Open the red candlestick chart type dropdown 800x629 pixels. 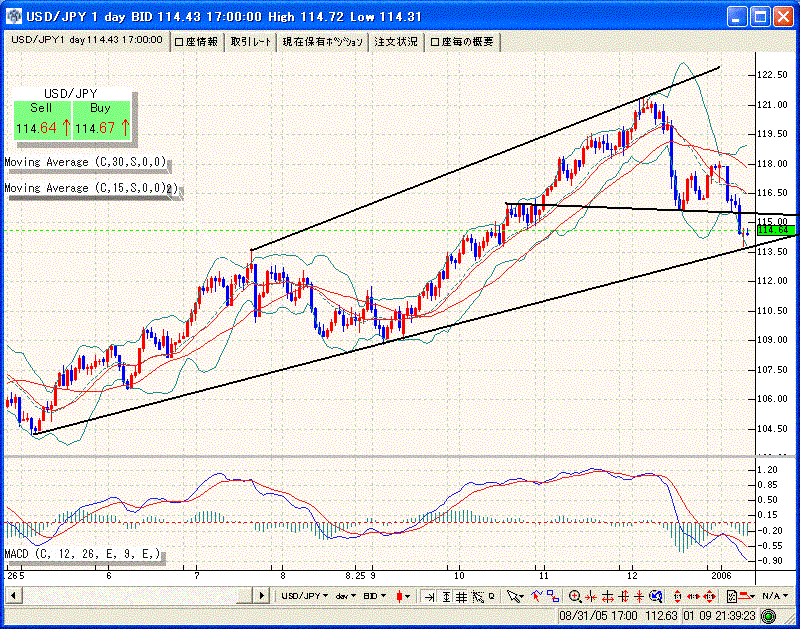(403, 596)
